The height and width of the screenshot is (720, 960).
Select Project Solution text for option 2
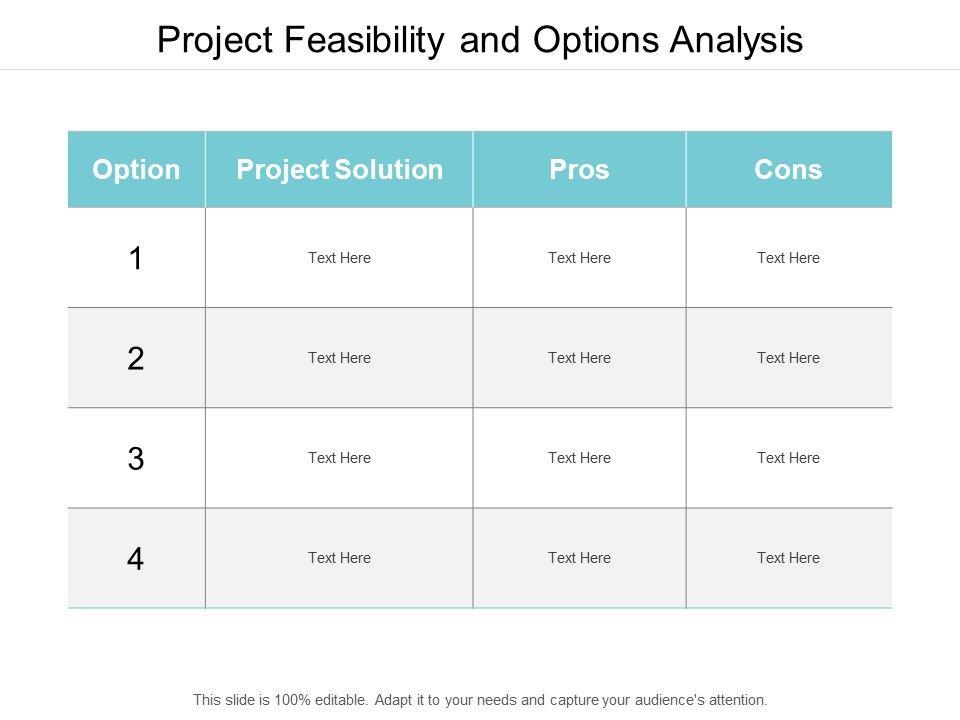point(339,358)
